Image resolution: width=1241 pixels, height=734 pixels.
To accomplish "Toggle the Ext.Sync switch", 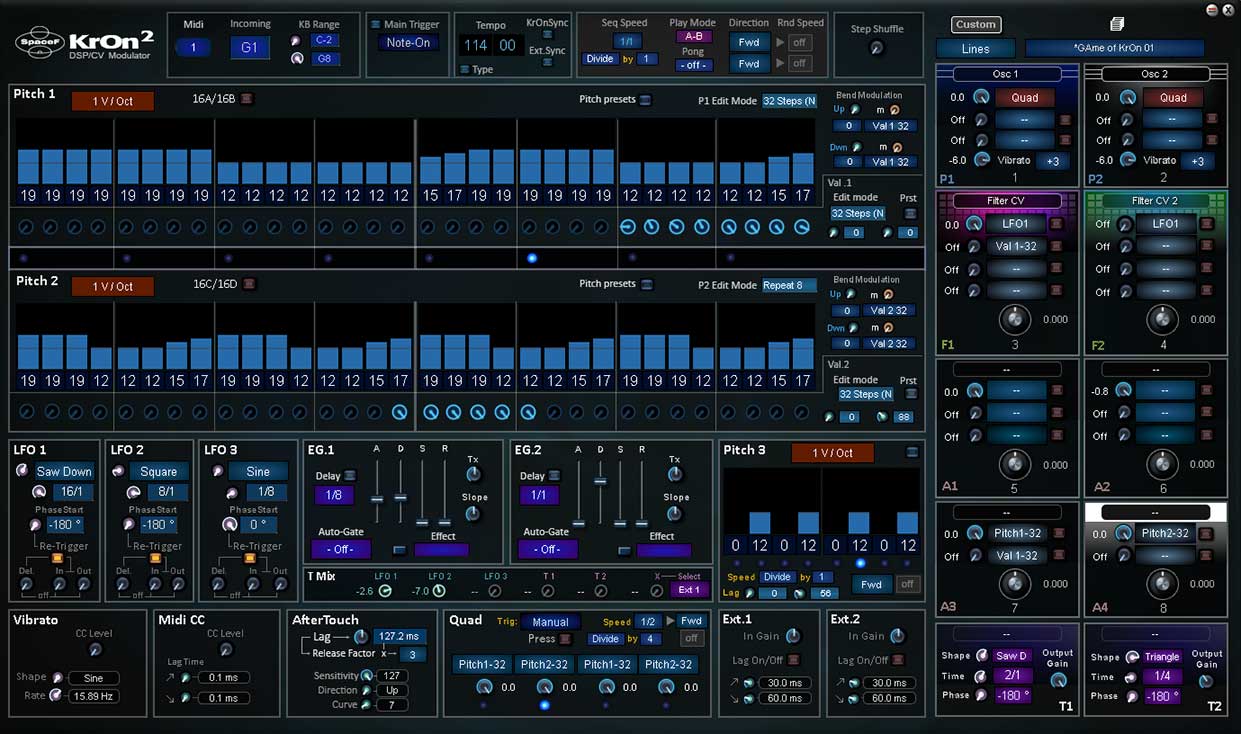I will tap(546, 62).
